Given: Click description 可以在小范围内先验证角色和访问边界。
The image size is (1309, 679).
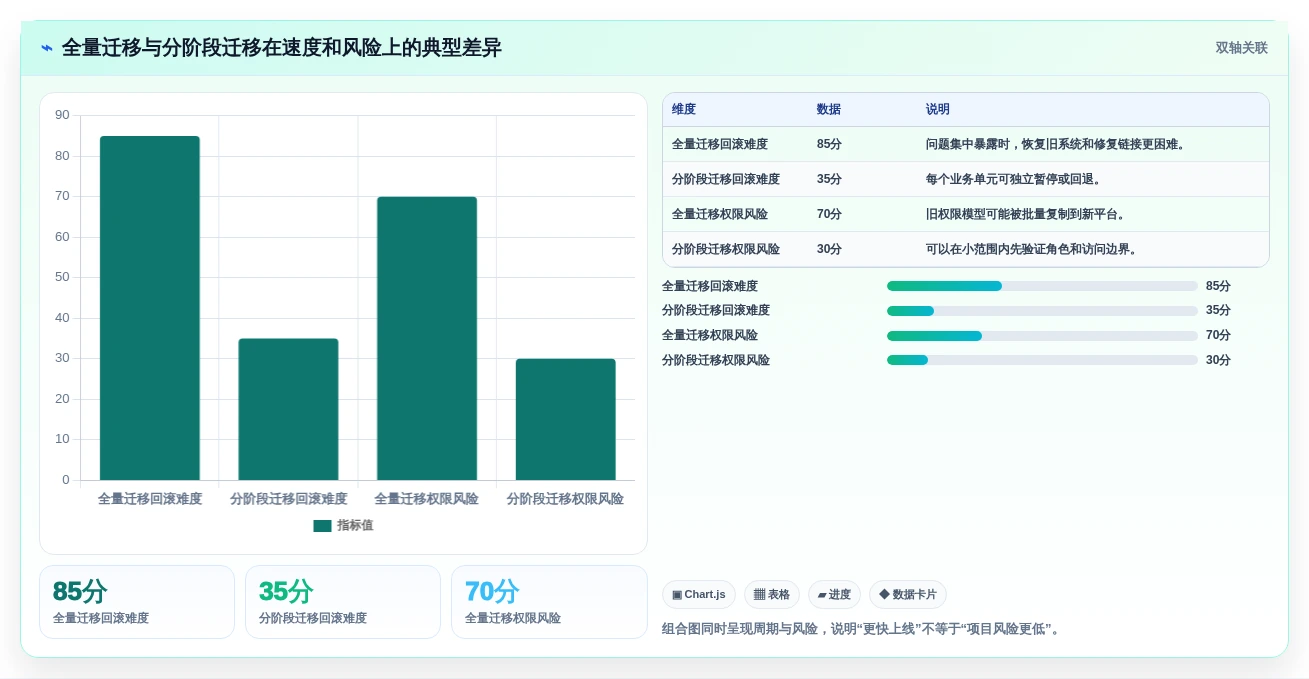Looking at the screenshot, I should tap(1034, 249).
